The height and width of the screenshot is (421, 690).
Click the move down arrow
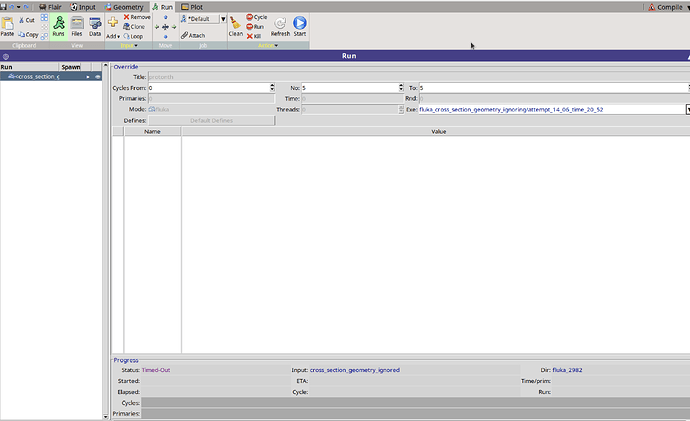pyautogui.click(x=165, y=37)
